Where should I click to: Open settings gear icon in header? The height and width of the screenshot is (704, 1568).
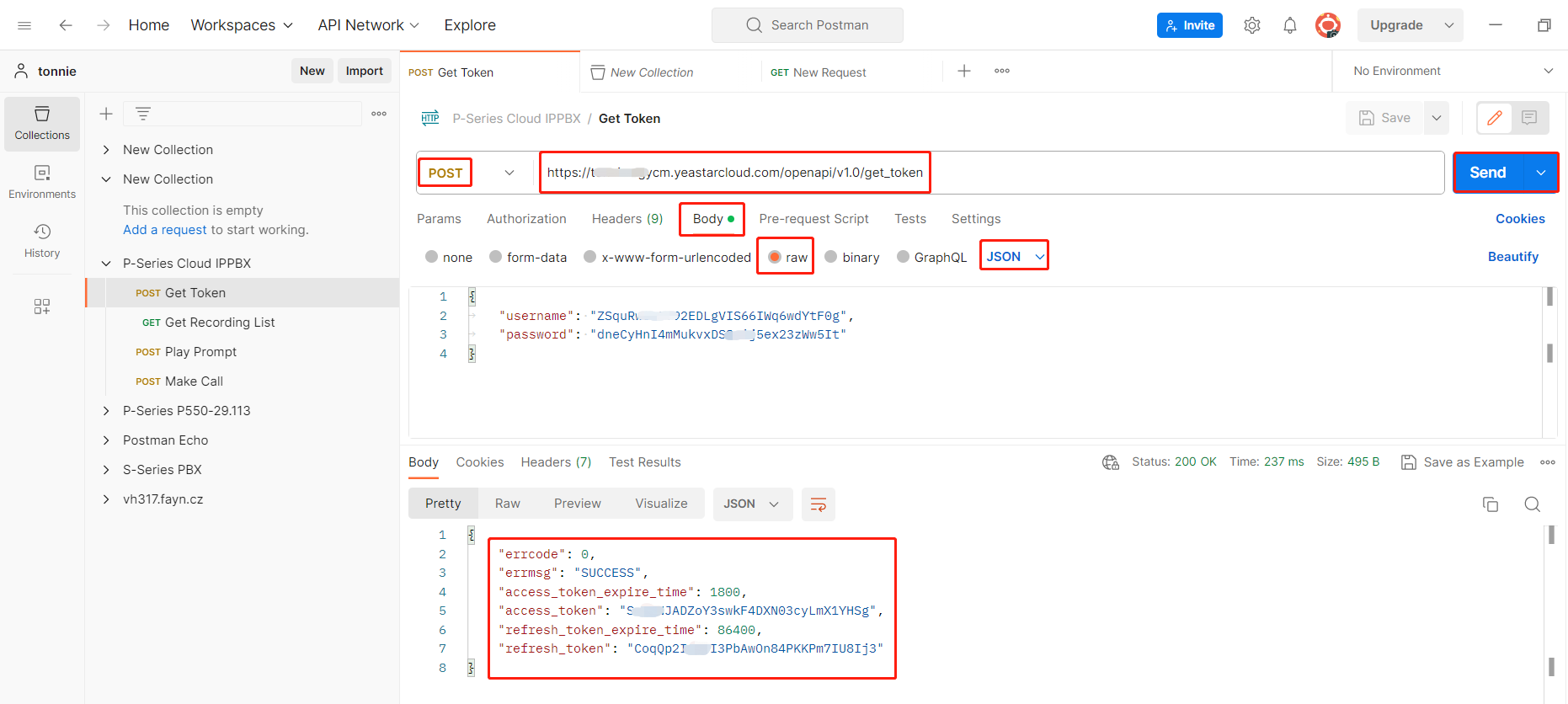click(x=1252, y=25)
